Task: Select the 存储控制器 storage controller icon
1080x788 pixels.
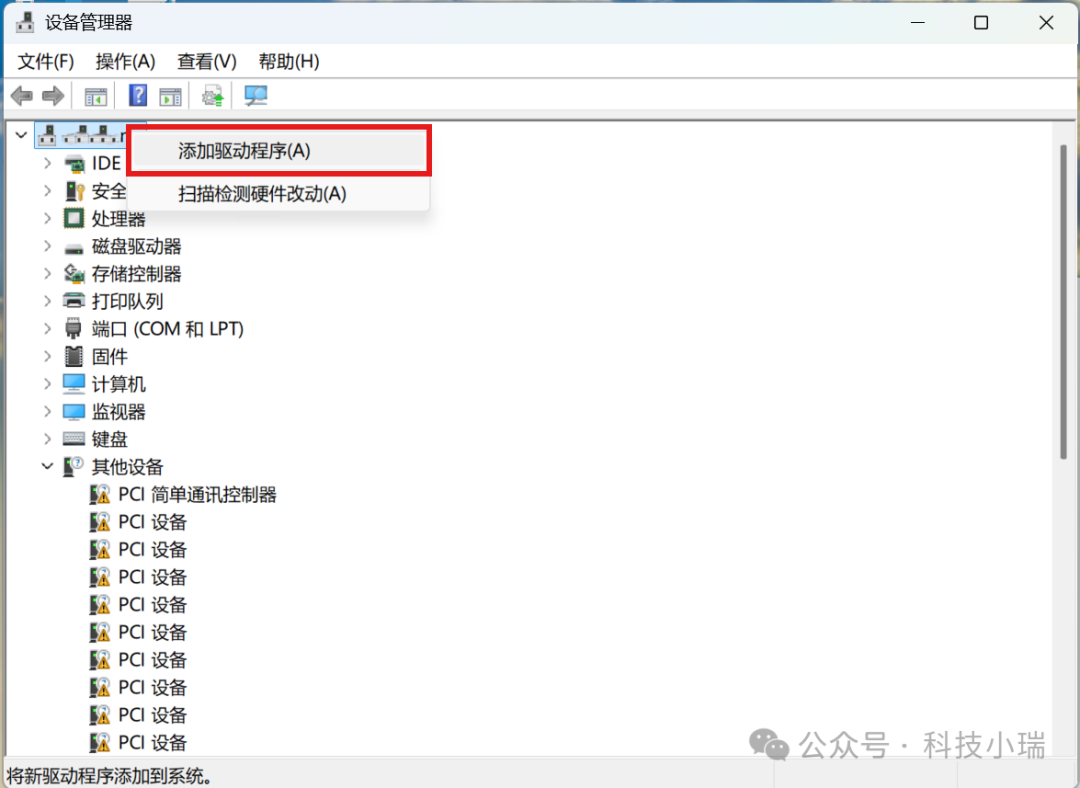Action: 74,273
